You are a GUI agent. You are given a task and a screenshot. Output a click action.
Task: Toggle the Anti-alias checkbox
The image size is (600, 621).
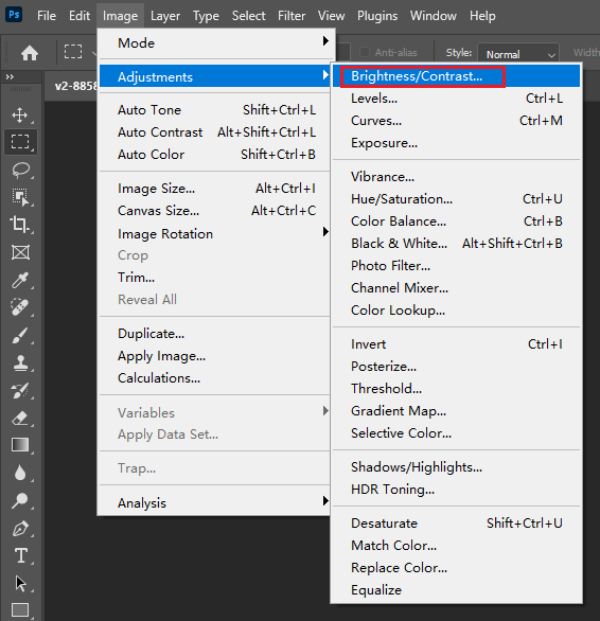pos(366,53)
